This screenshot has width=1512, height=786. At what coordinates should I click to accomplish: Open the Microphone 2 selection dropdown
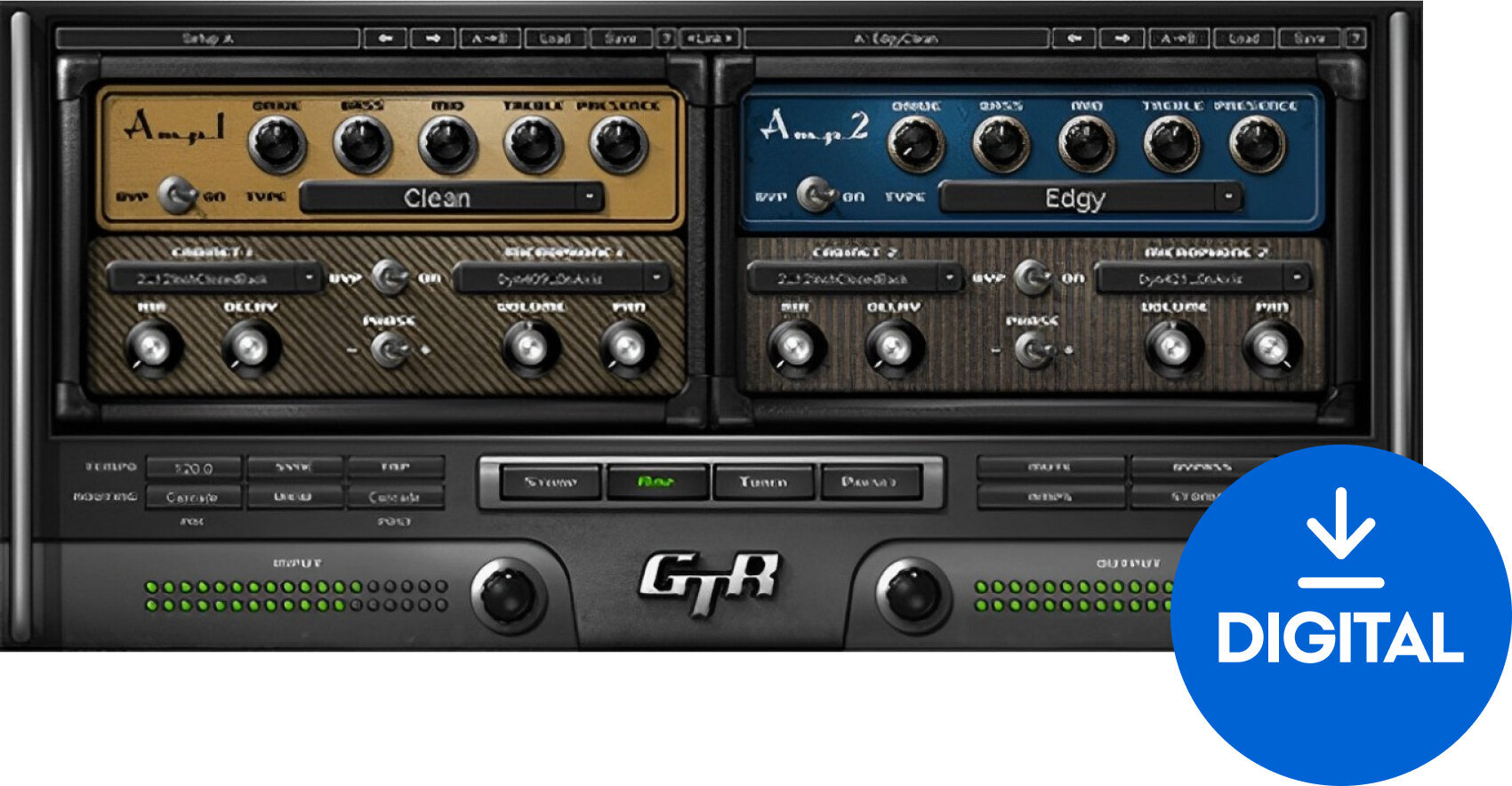pyautogui.click(x=1203, y=278)
